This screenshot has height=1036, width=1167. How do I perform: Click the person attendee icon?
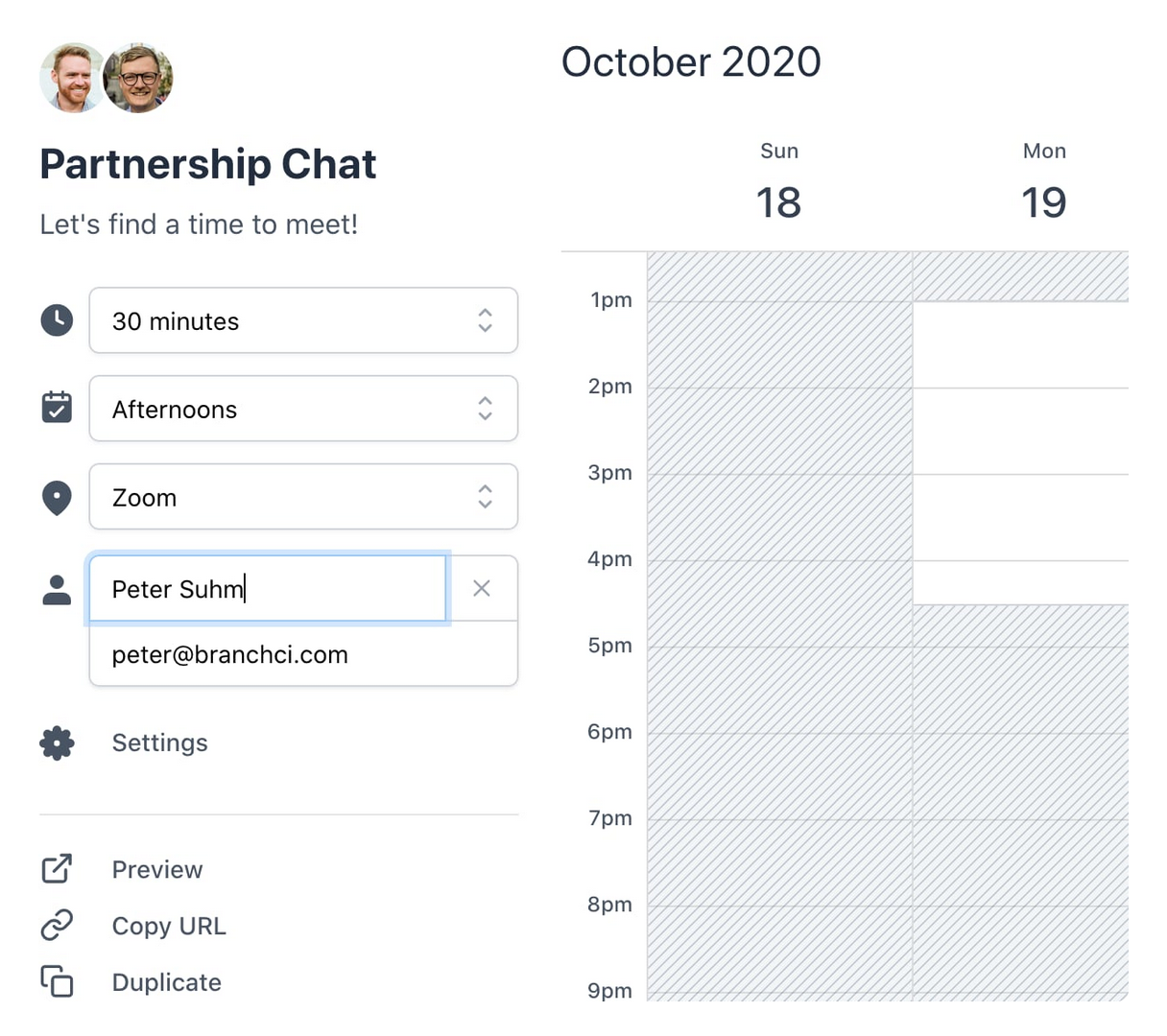point(57,590)
